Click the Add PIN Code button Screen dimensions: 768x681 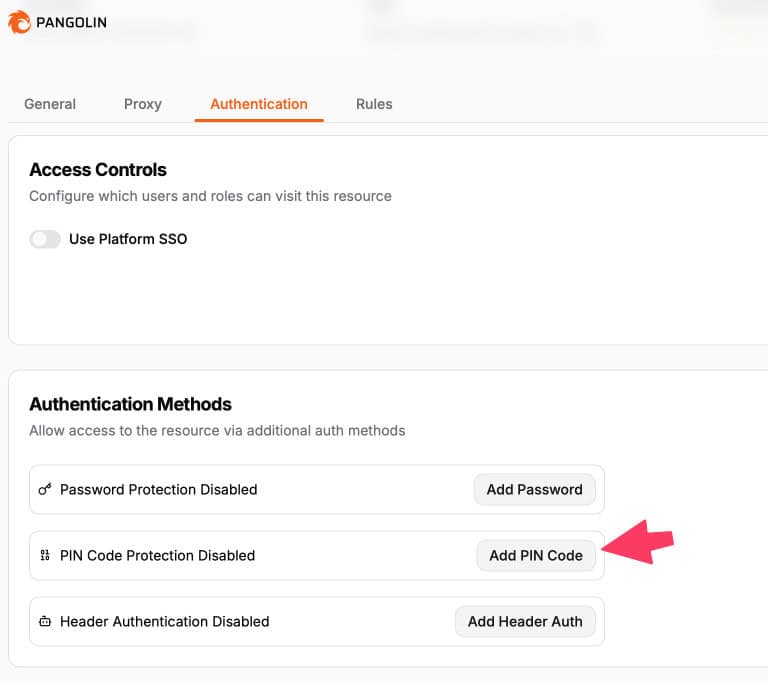pyautogui.click(x=536, y=555)
